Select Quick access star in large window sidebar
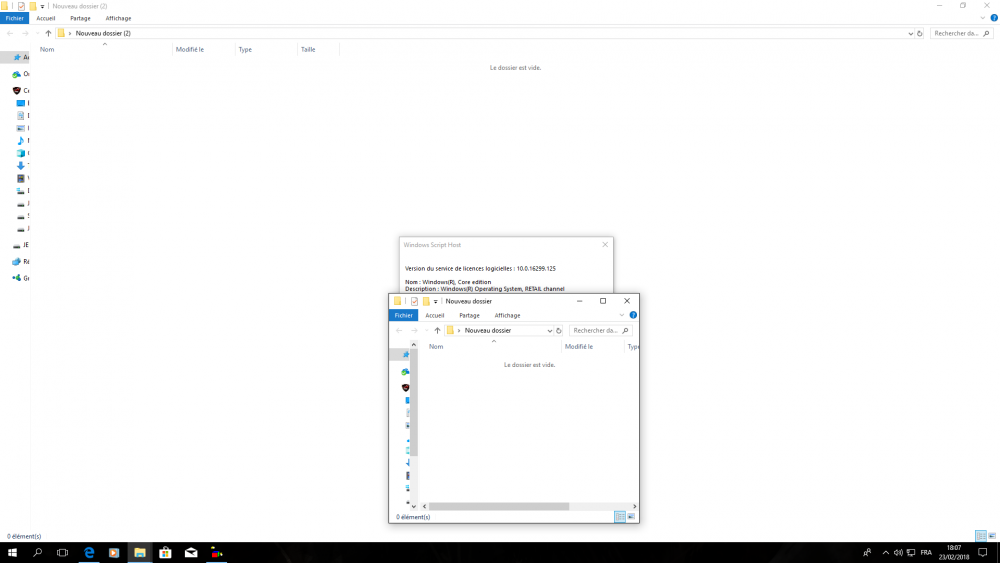 pyautogui.click(x=17, y=57)
